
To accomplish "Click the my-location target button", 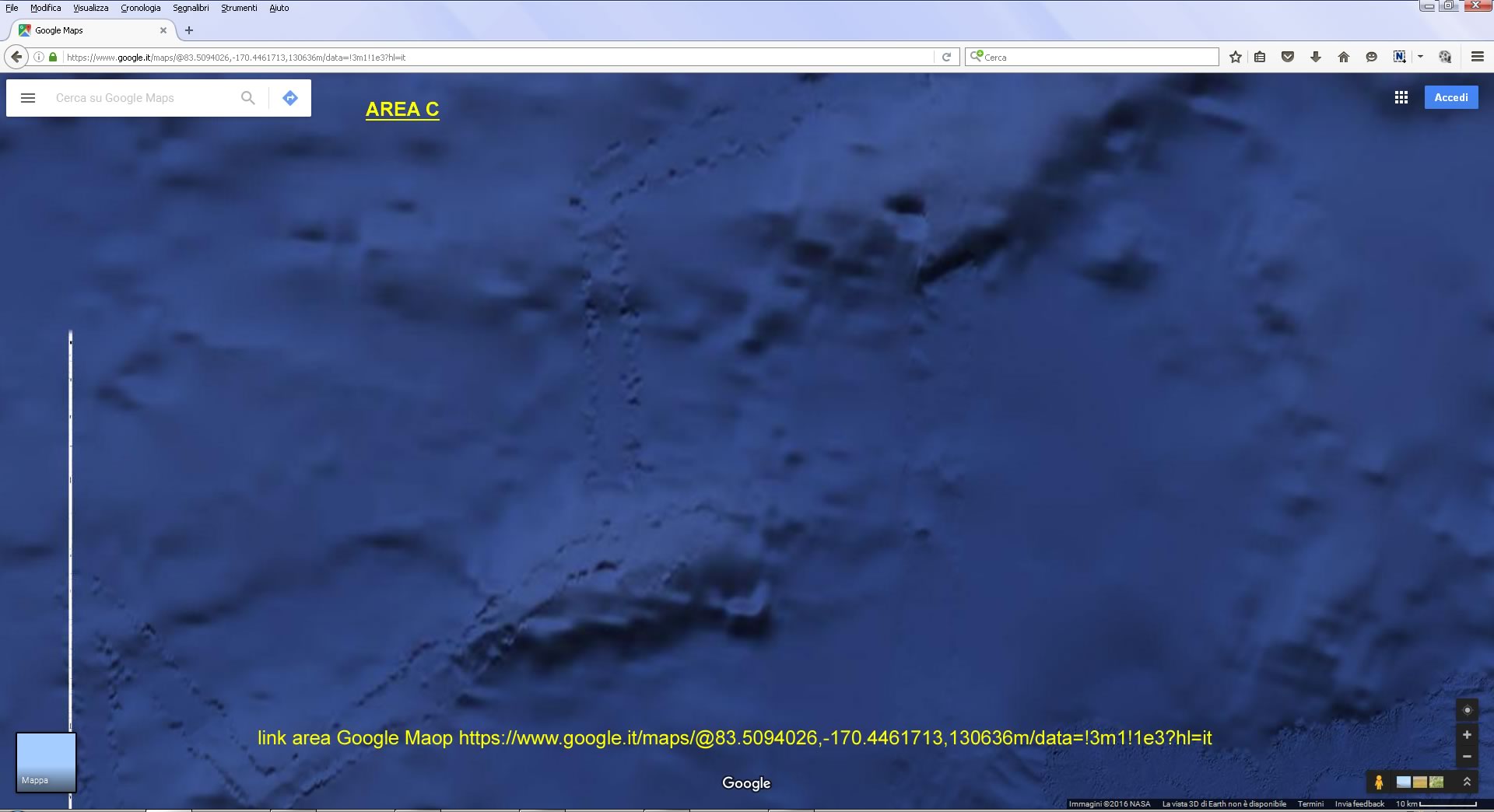I will tap(1468, 710).
